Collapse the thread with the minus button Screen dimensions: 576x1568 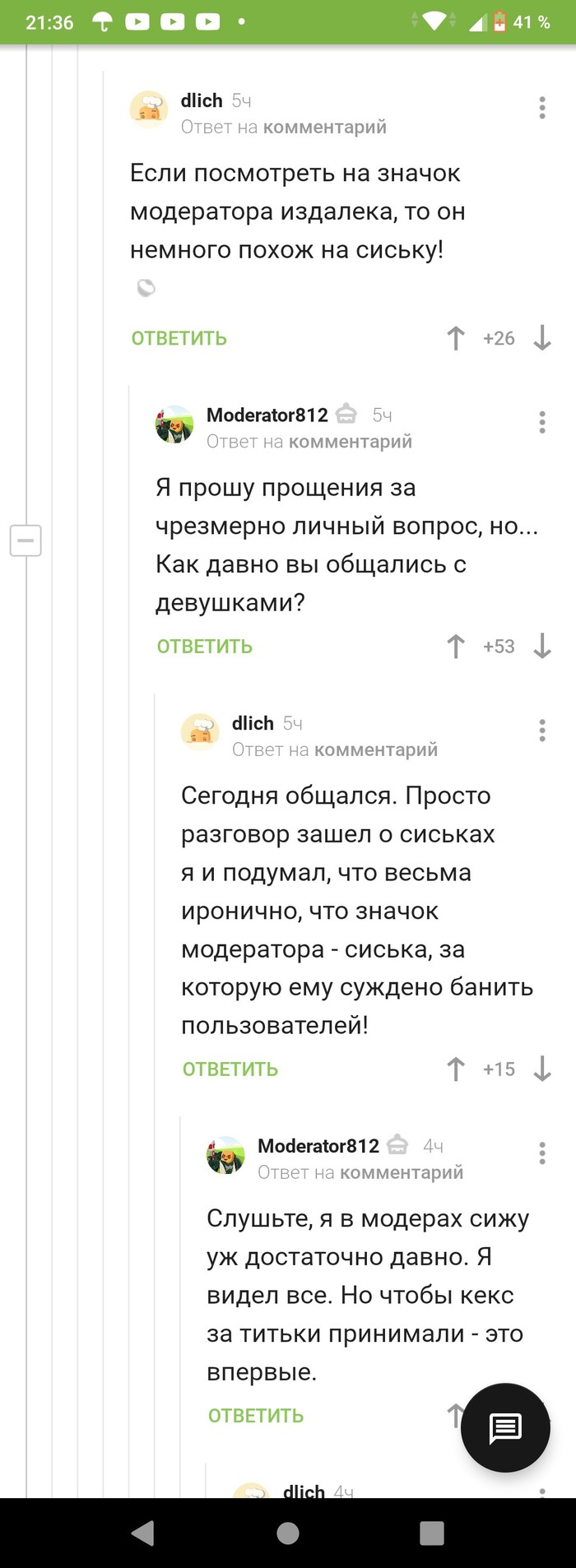25,540
